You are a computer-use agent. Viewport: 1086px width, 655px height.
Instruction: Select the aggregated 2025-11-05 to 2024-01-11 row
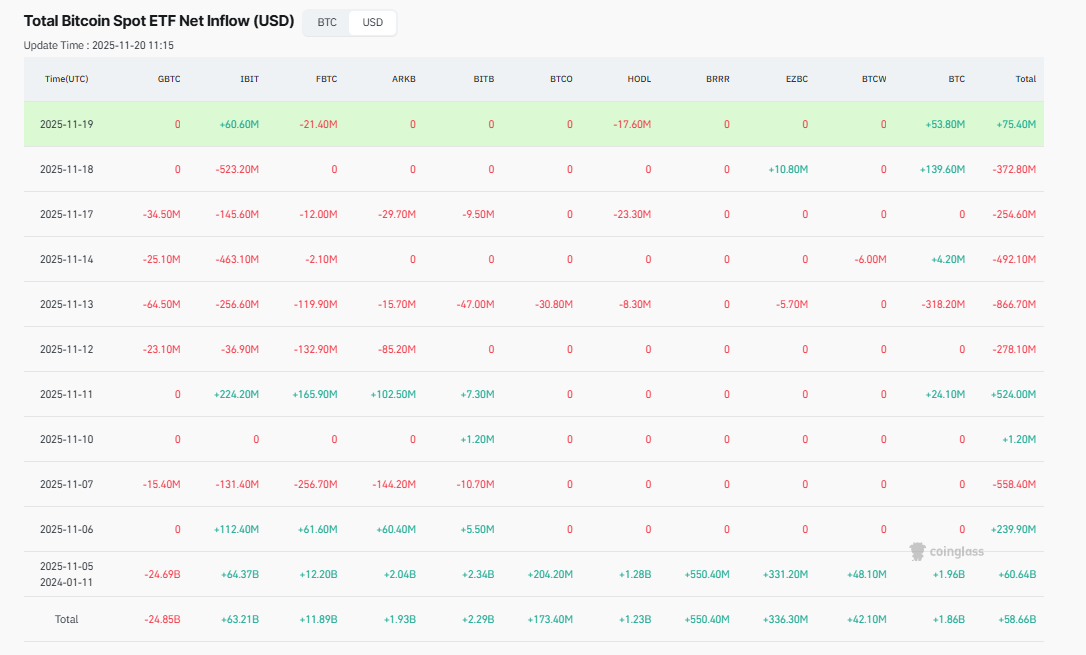pos(68,571)
